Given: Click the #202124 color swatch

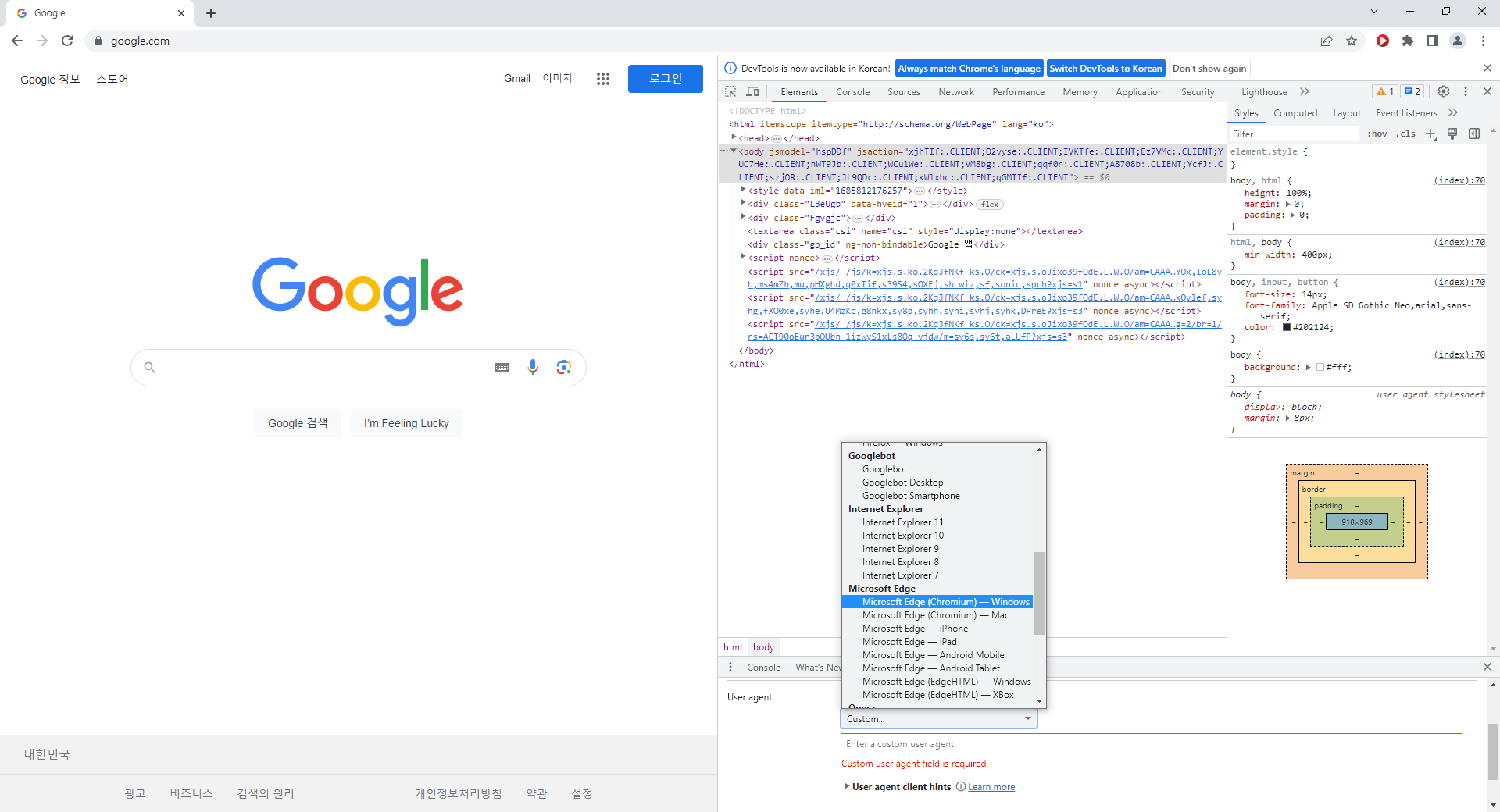Looking at the screenshot, I should pyautogui.click(x=1287, y=327).
